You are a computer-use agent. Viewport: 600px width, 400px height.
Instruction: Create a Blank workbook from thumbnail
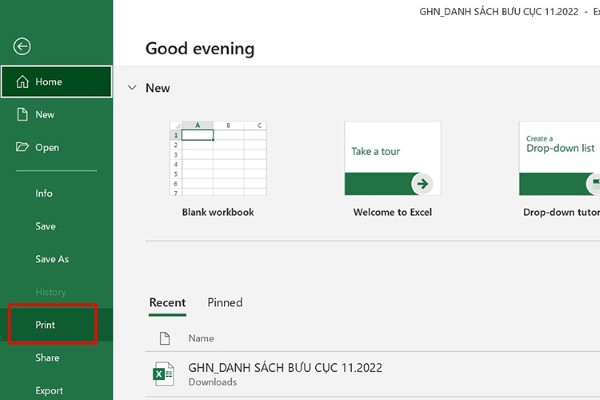[218, 158]
